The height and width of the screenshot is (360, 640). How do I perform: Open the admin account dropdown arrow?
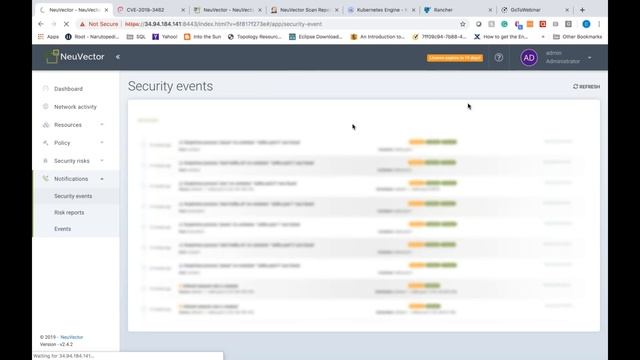[x=590, y=58]
